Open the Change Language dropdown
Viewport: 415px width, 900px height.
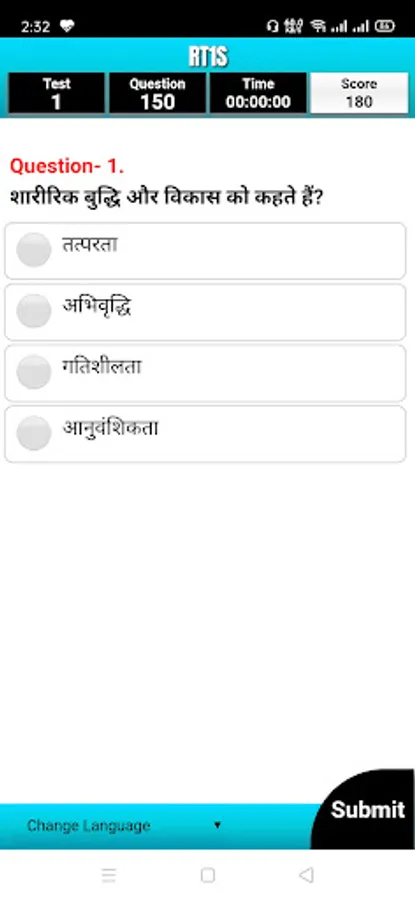click(x=123, y=826)
